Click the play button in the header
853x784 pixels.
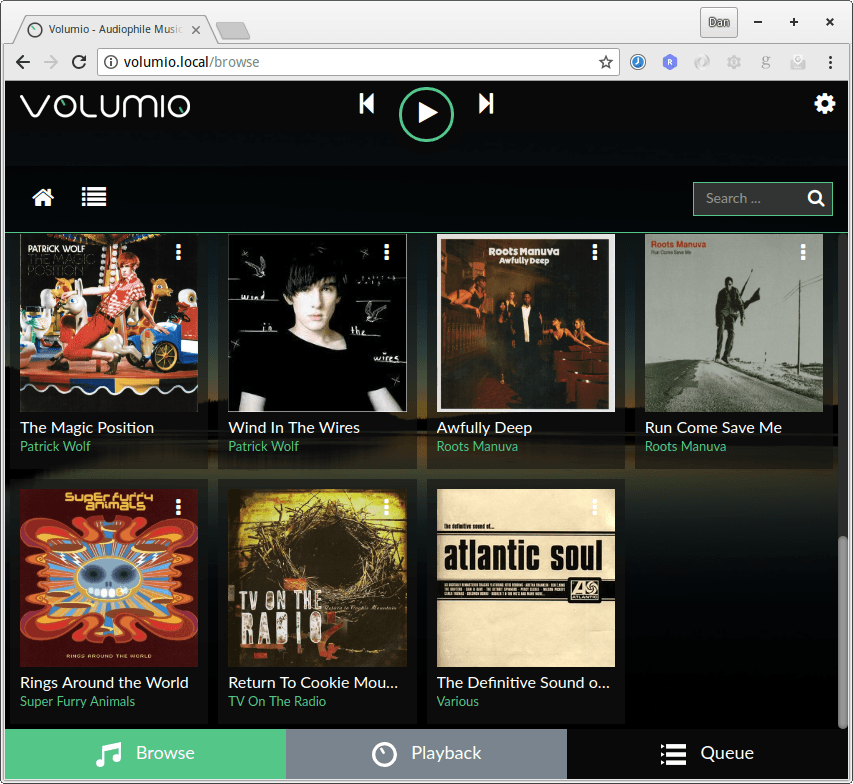tap(426, 113)
